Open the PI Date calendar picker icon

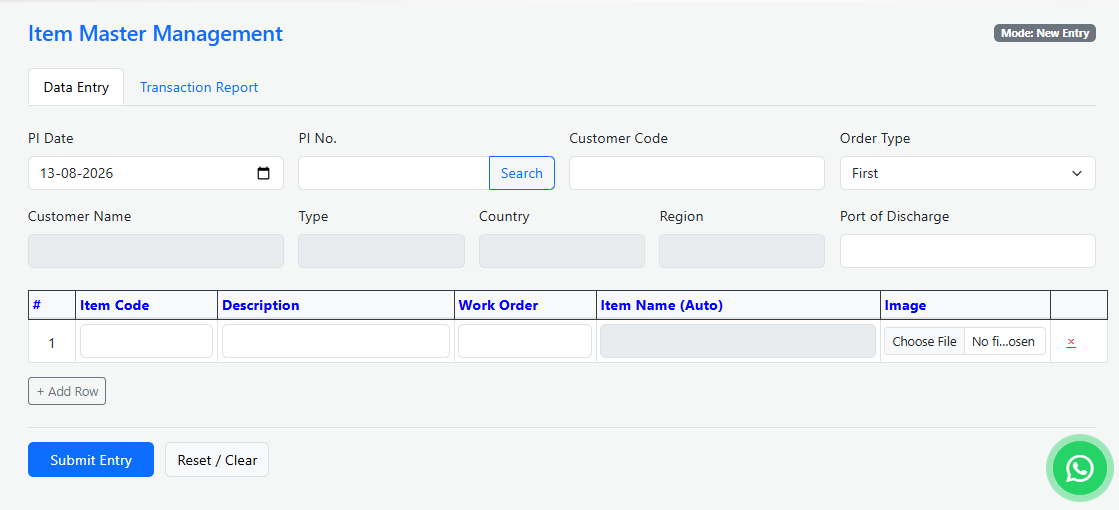263,173
